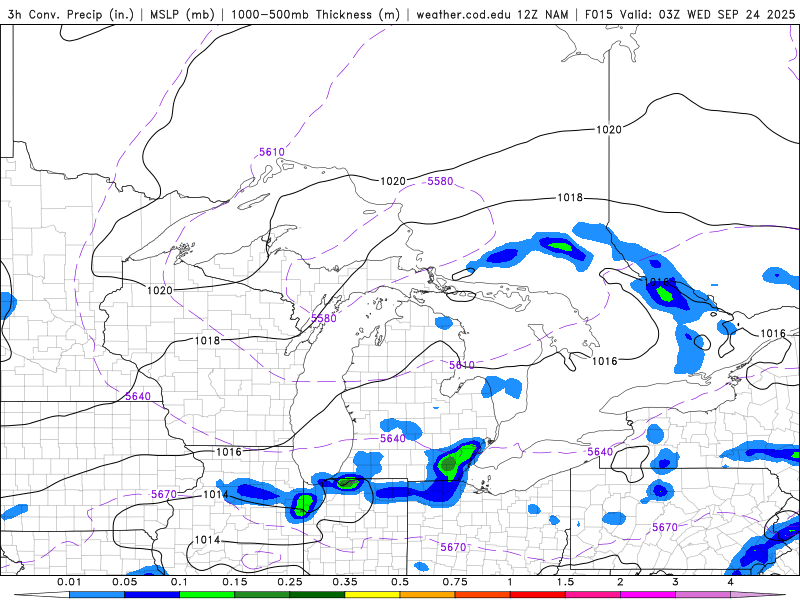Click the 5610 thickness label near Isle Royale
This screenshot has width=800, height=600.
271,152
